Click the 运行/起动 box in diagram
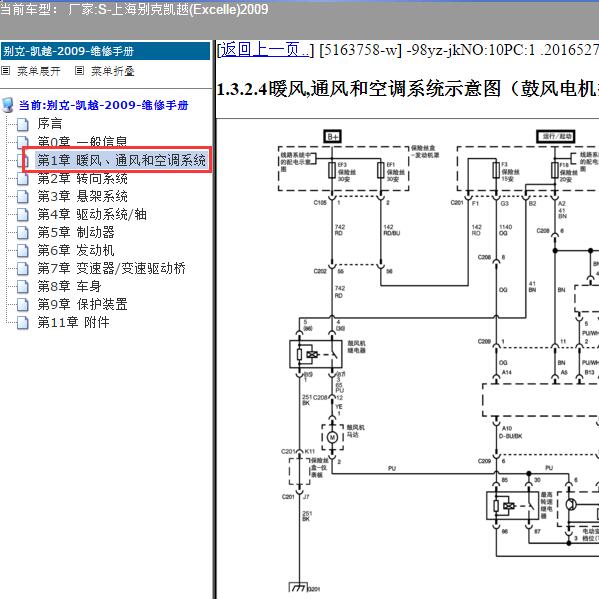 (x=556, y=136)
